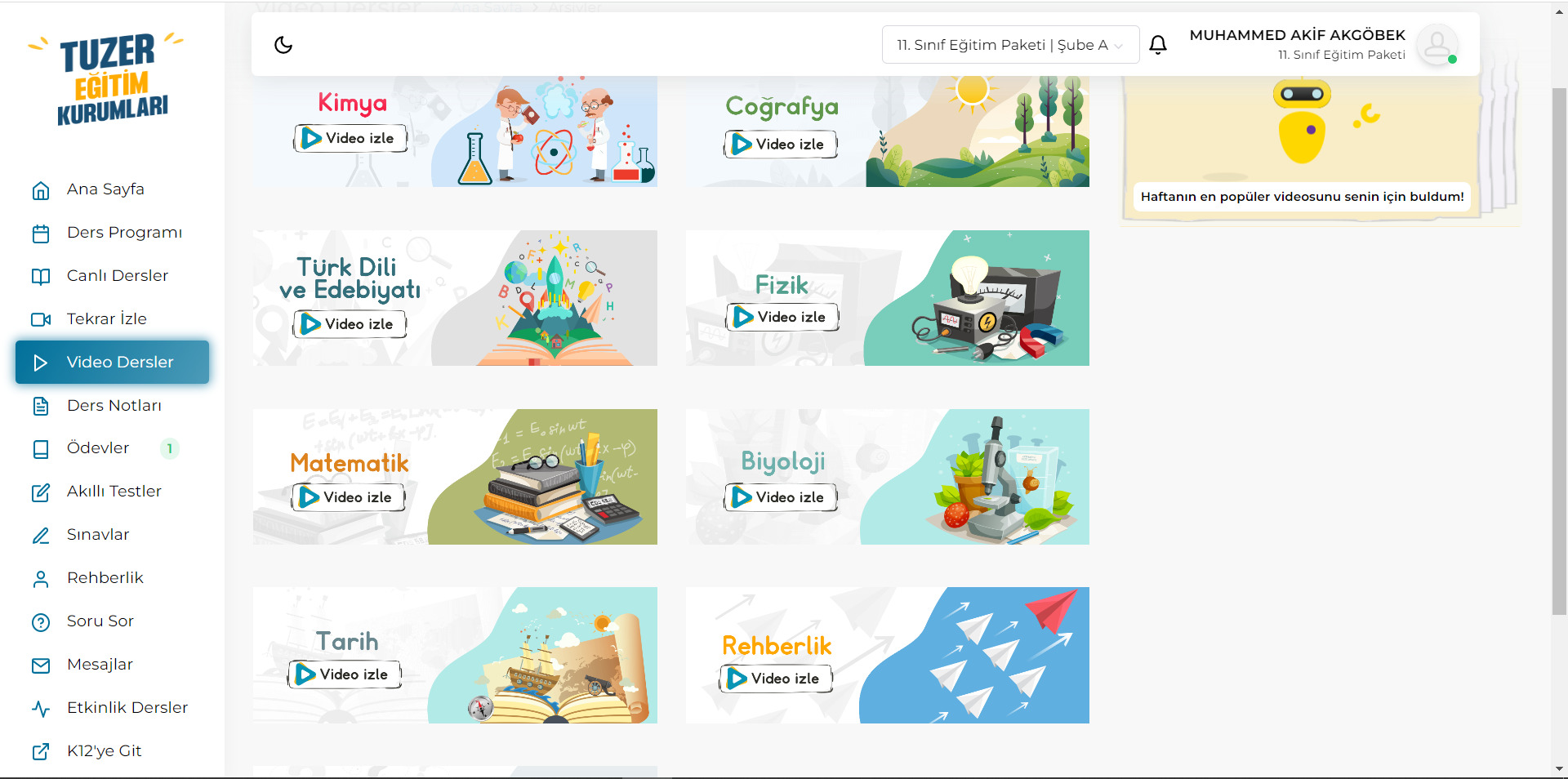Viewport: 1568px width, 779px height.
Task: Open the Canlı Dersler book icon
Action: 41,277
